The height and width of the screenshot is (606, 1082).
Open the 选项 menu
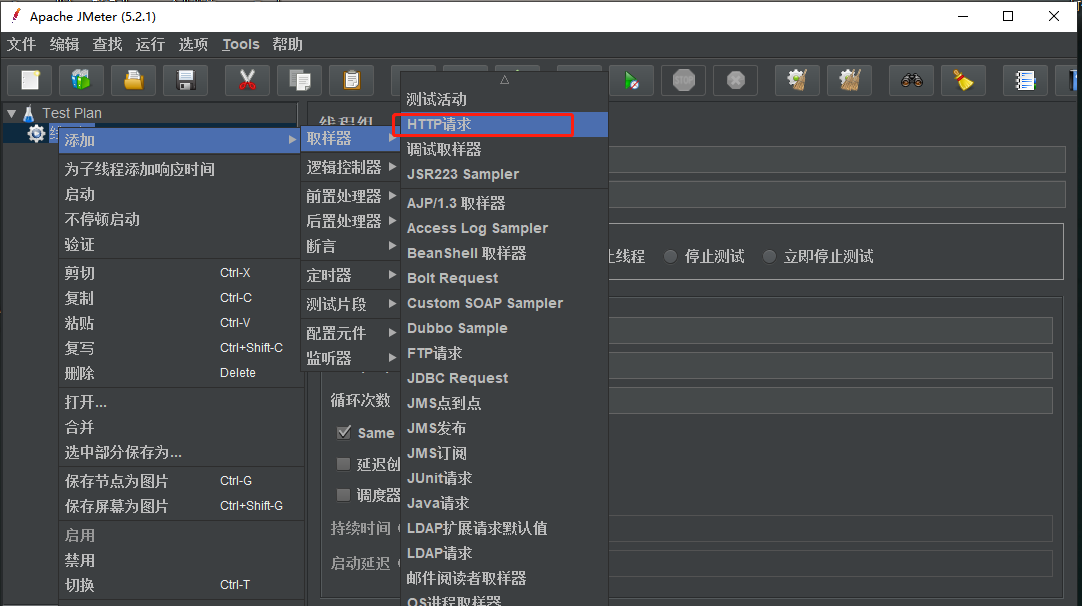click(x=193, y=44)
